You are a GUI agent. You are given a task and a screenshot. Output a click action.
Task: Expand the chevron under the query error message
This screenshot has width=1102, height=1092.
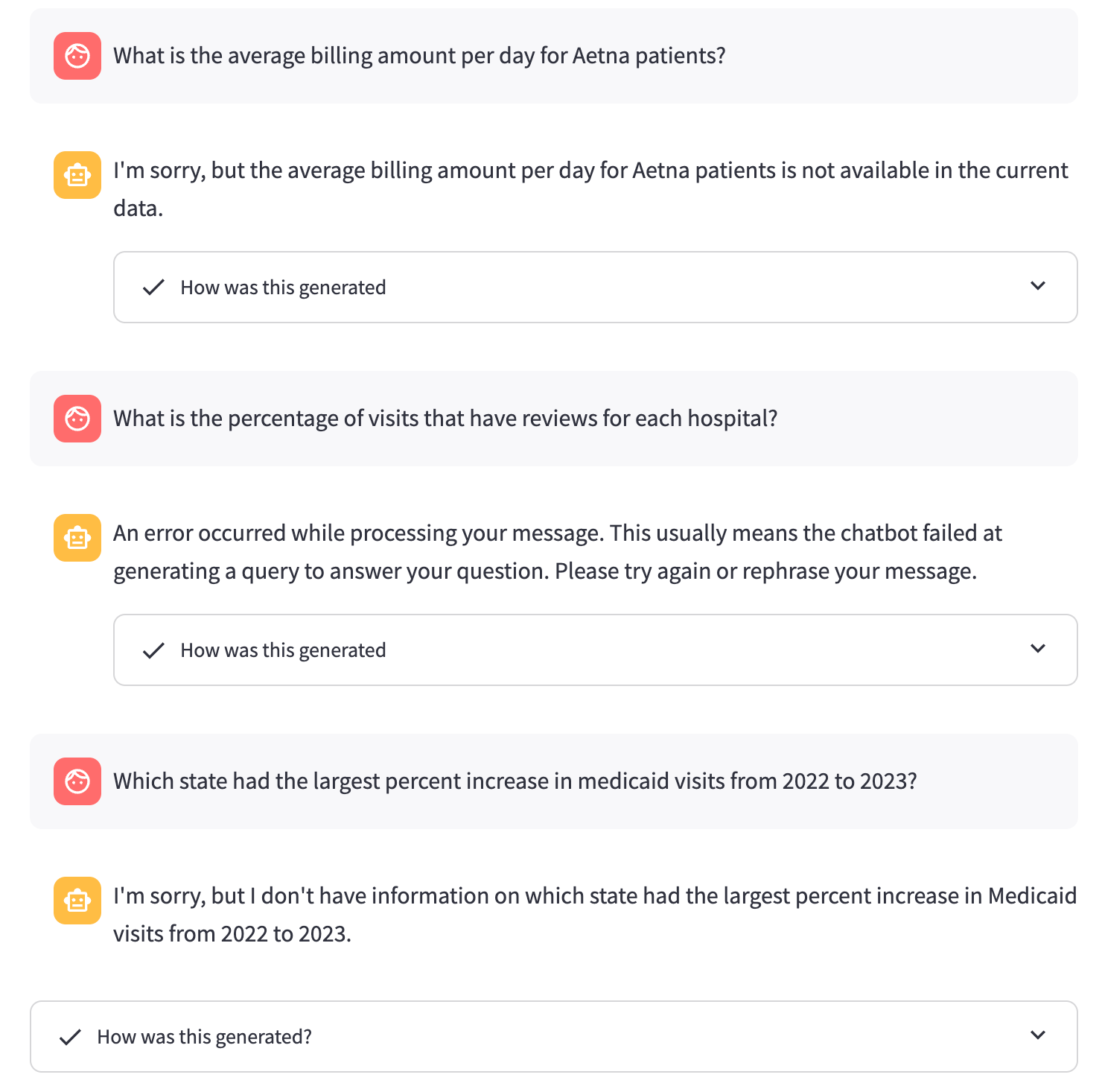coord(1038,649)
